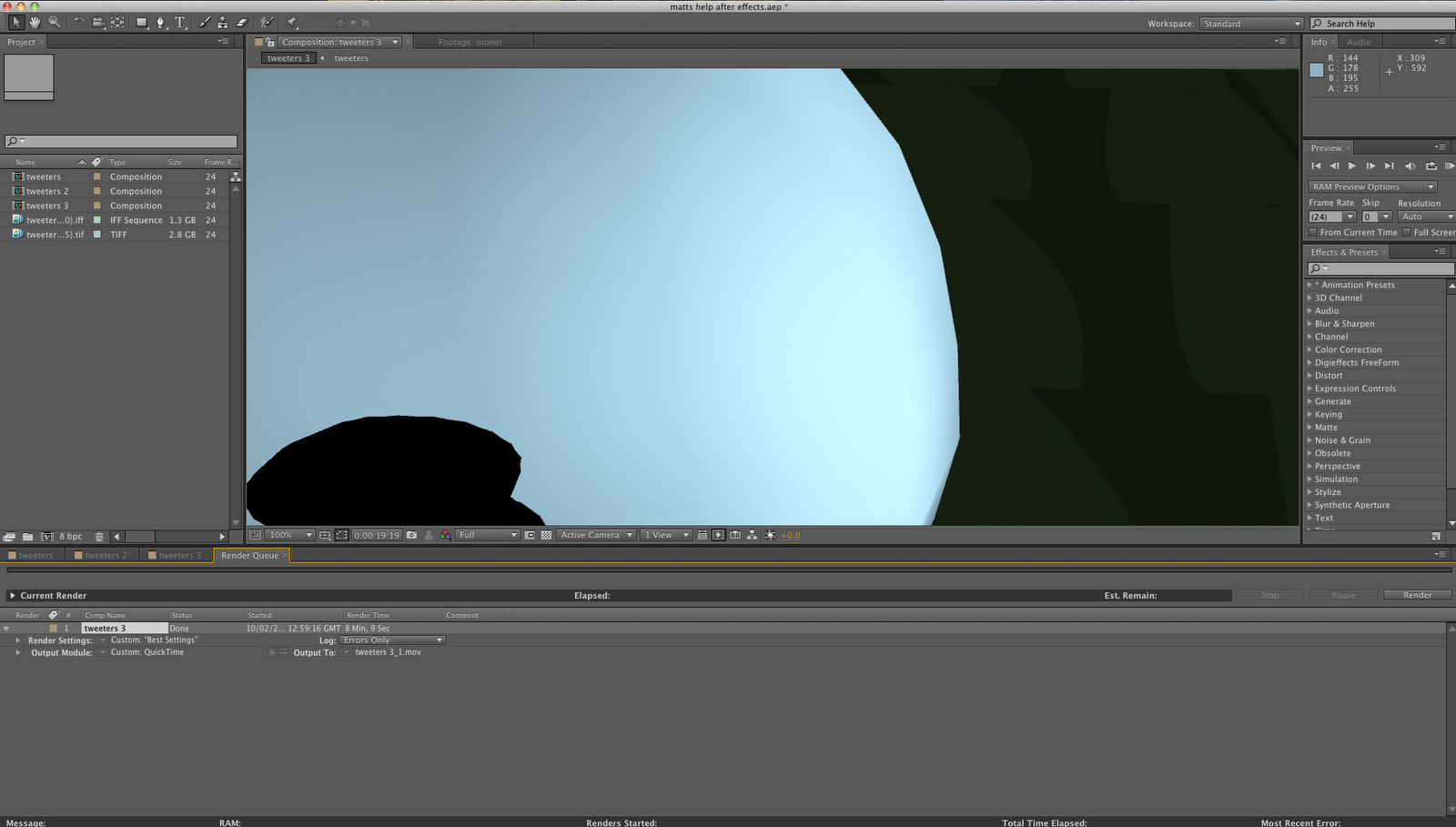This screenshot has width=1456, height=827.
Task: Click the Render button in Render Queue
Action: point(1417,595)
